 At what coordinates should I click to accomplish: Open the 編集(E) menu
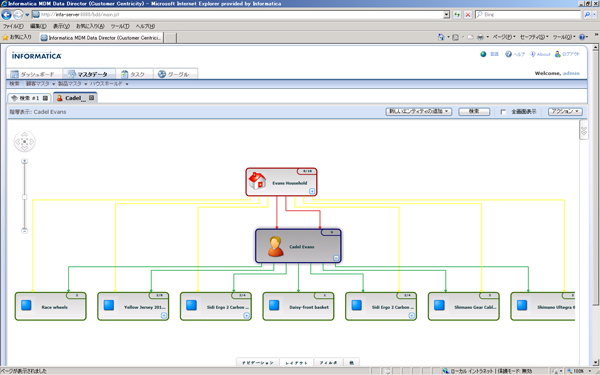pyautogui.click(x=38, y=26)
